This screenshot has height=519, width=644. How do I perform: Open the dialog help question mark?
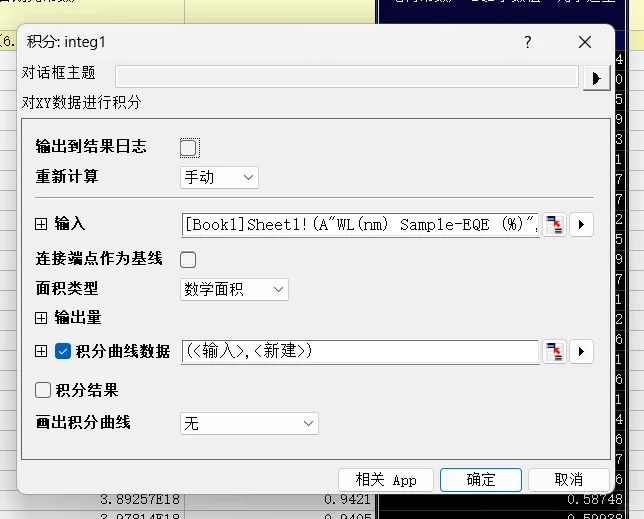pyautogui.click(x=528, y=42)
